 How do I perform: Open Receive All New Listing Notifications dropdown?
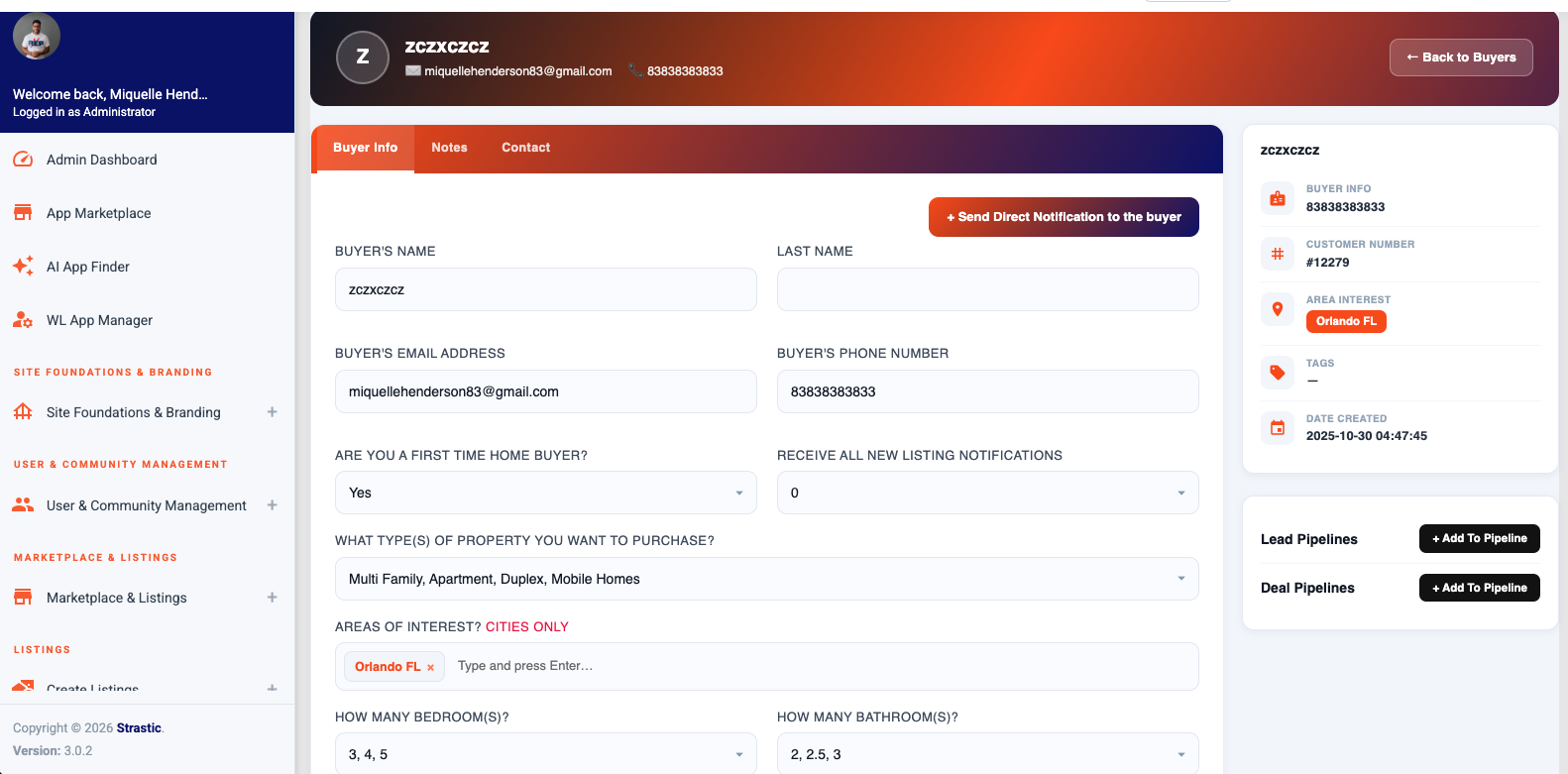tap(988, 493)
